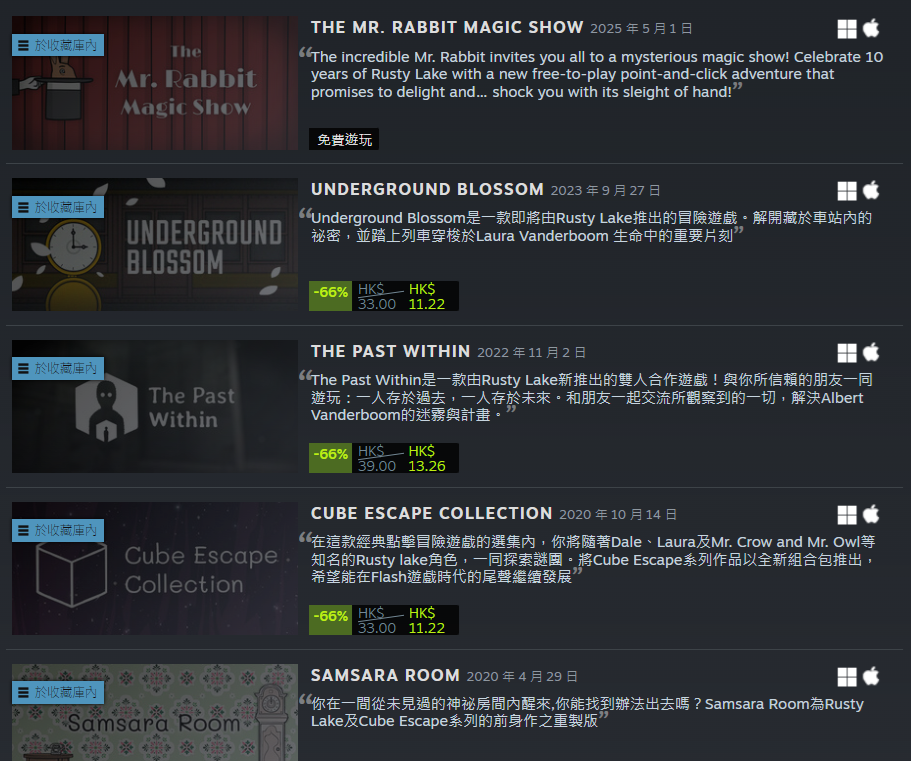Click Apple icon for The Past Within
Viewport: 911px width, 761px height.
click(x=870, y=352)
